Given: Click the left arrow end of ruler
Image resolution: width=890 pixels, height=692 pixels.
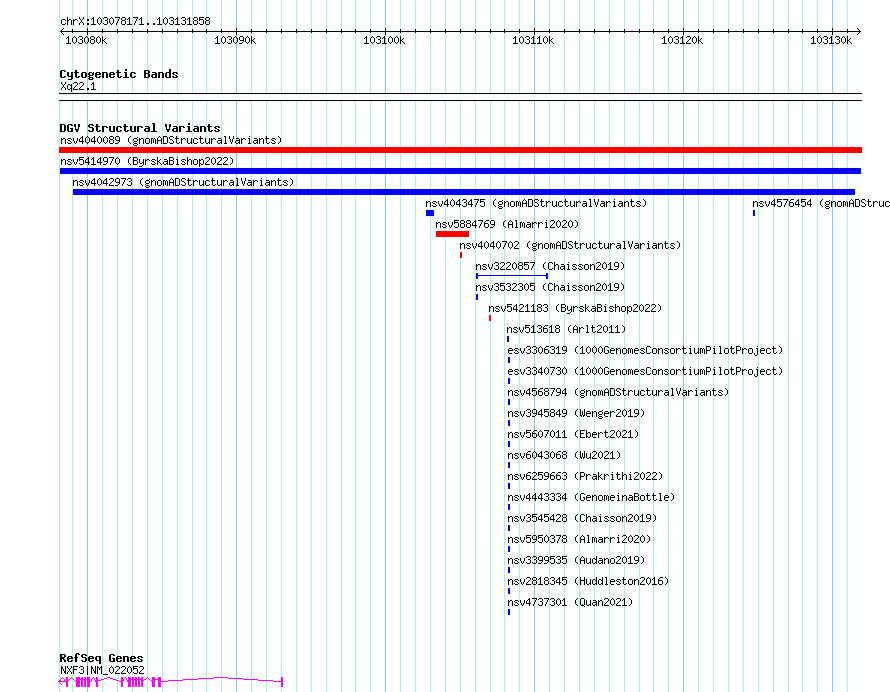Looking at the screenshot, I should coord(62,32).
